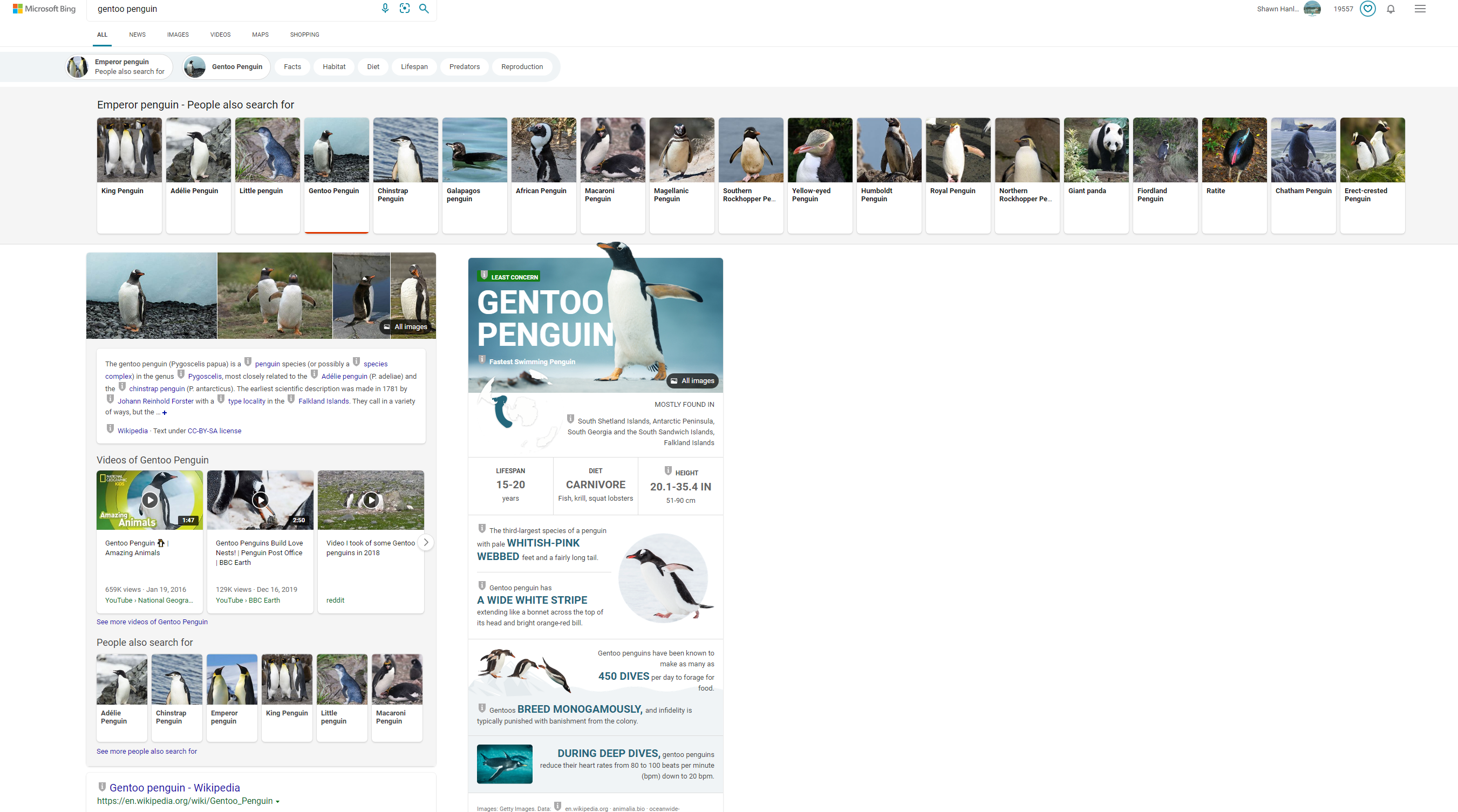This screenshot has width=1458, height=812.
Task: Open Rewards with the heart icon
Action: 1367,9
